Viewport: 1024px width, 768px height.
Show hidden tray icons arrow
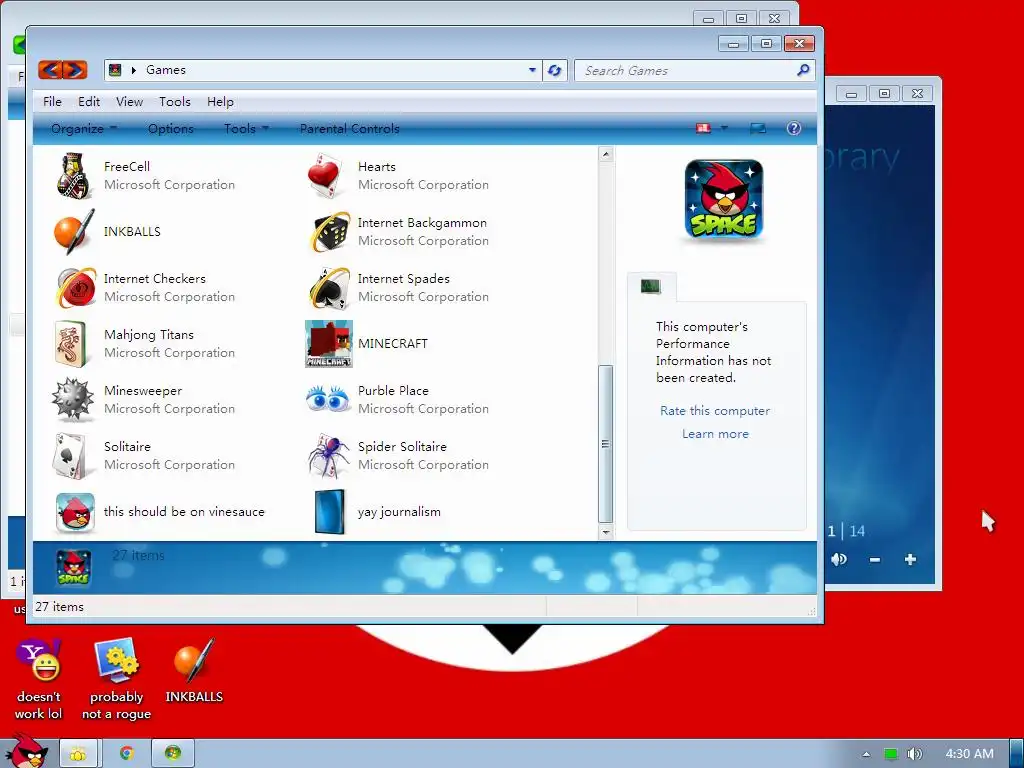866,754
